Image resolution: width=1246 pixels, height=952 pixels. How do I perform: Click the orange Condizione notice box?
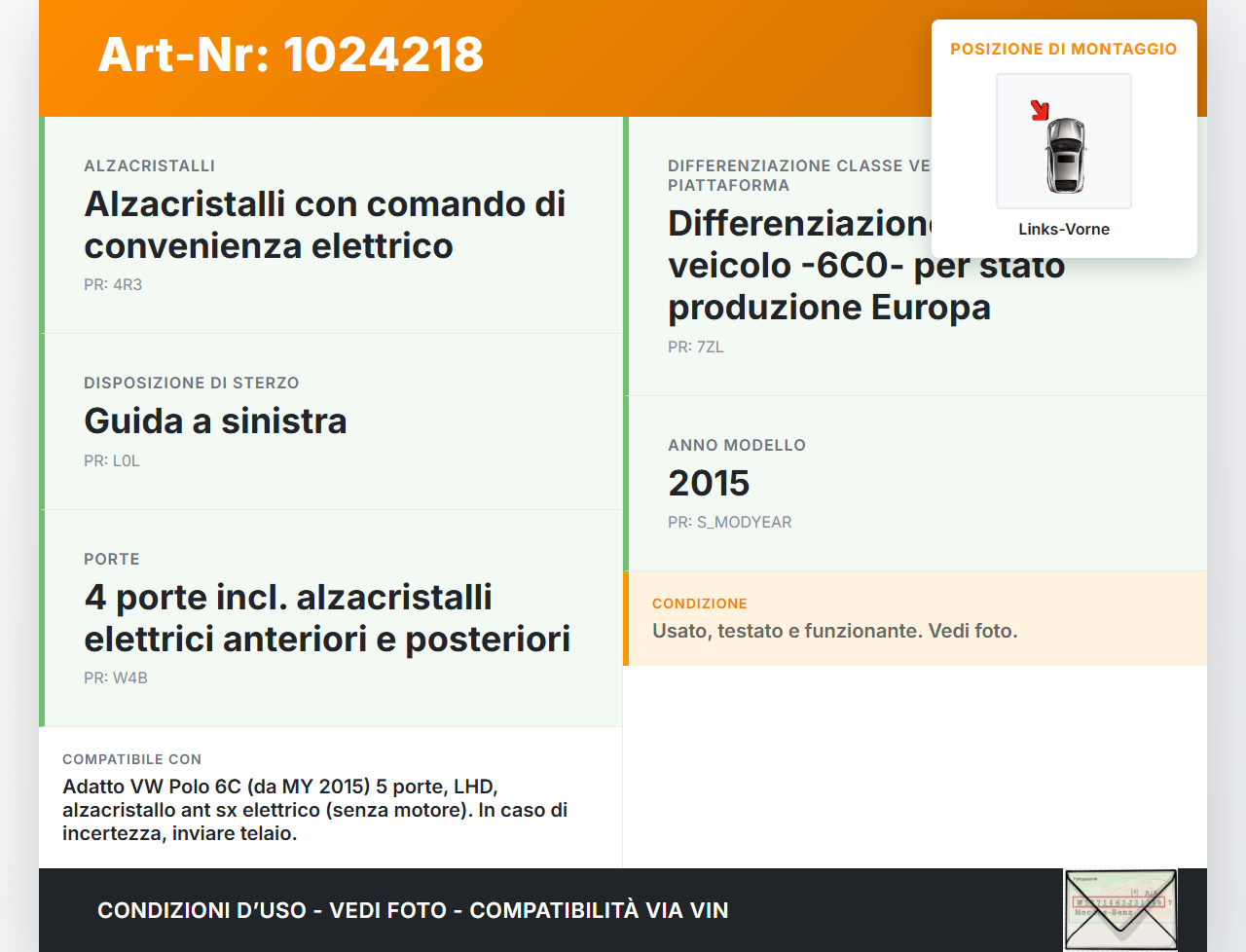[915, 618]
